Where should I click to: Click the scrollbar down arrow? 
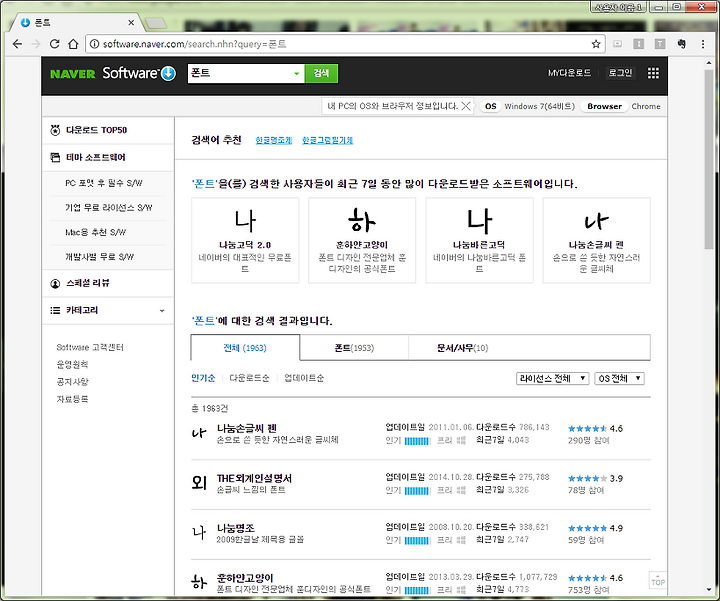coord(709,590)
